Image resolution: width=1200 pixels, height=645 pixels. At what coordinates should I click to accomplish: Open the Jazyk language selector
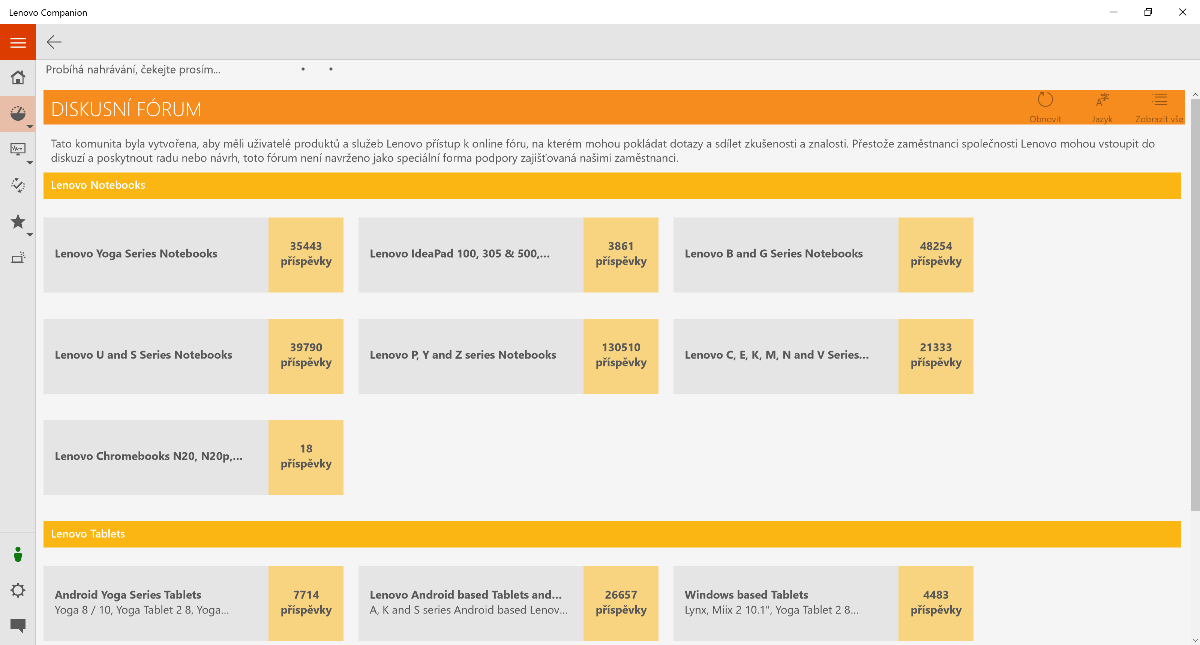pos(1102,102)
